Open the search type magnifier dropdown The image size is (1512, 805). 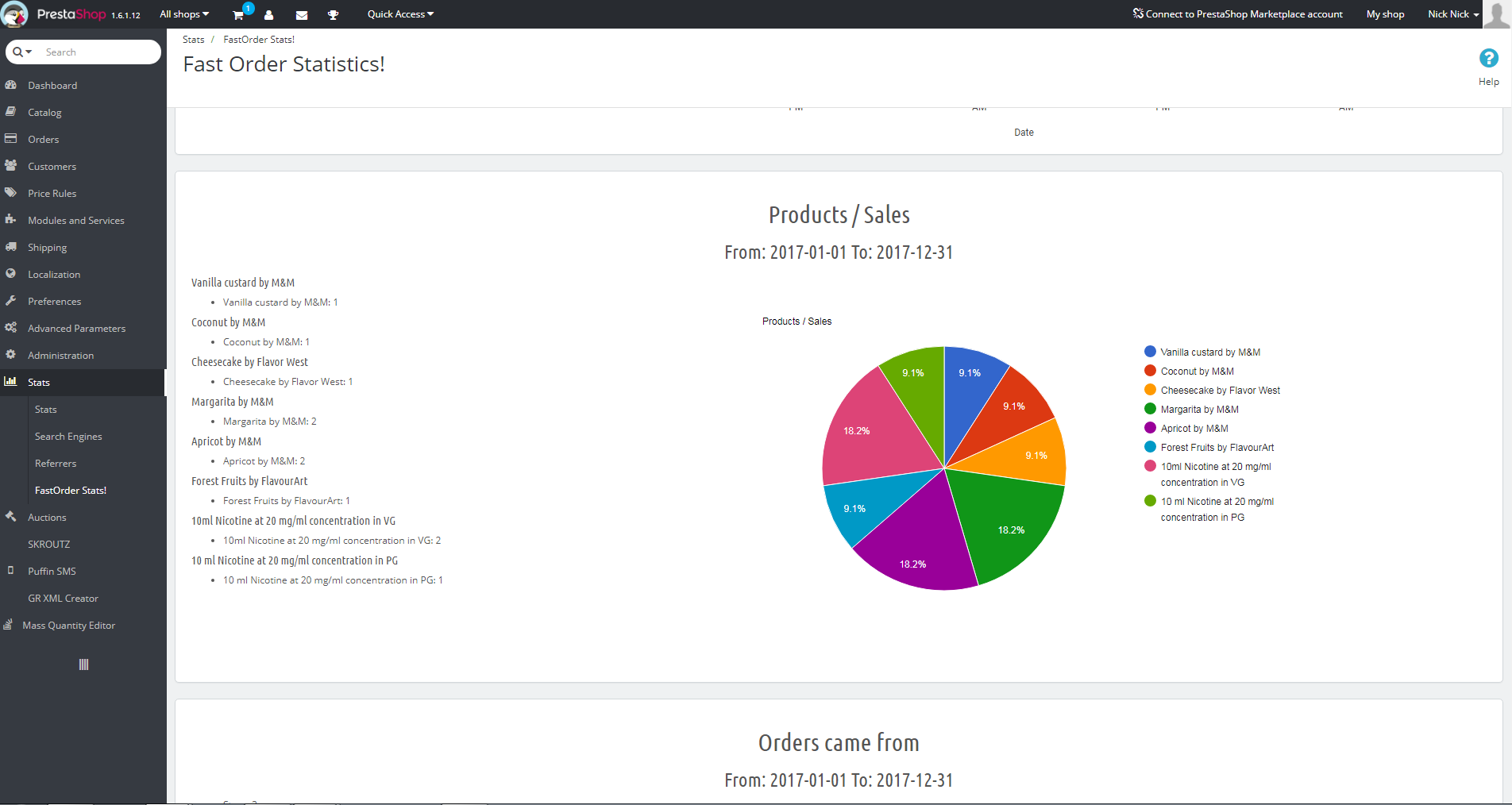22,52
